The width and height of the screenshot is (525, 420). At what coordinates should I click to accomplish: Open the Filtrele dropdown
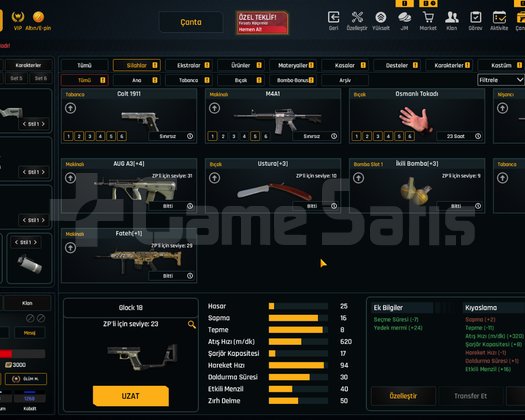pyautogui.click(x=501, y=80)
